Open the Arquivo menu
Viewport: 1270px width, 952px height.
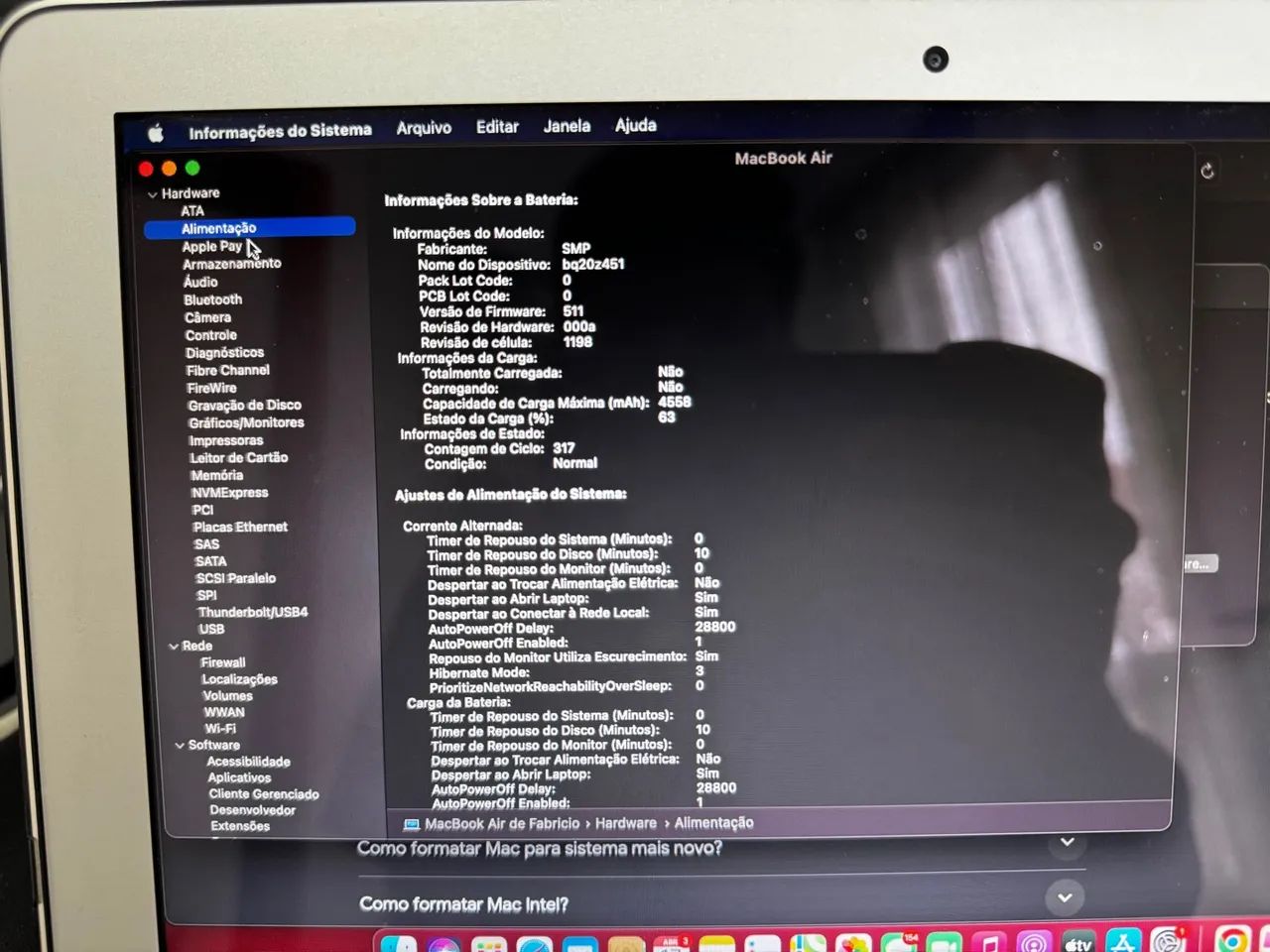point(424,127)
